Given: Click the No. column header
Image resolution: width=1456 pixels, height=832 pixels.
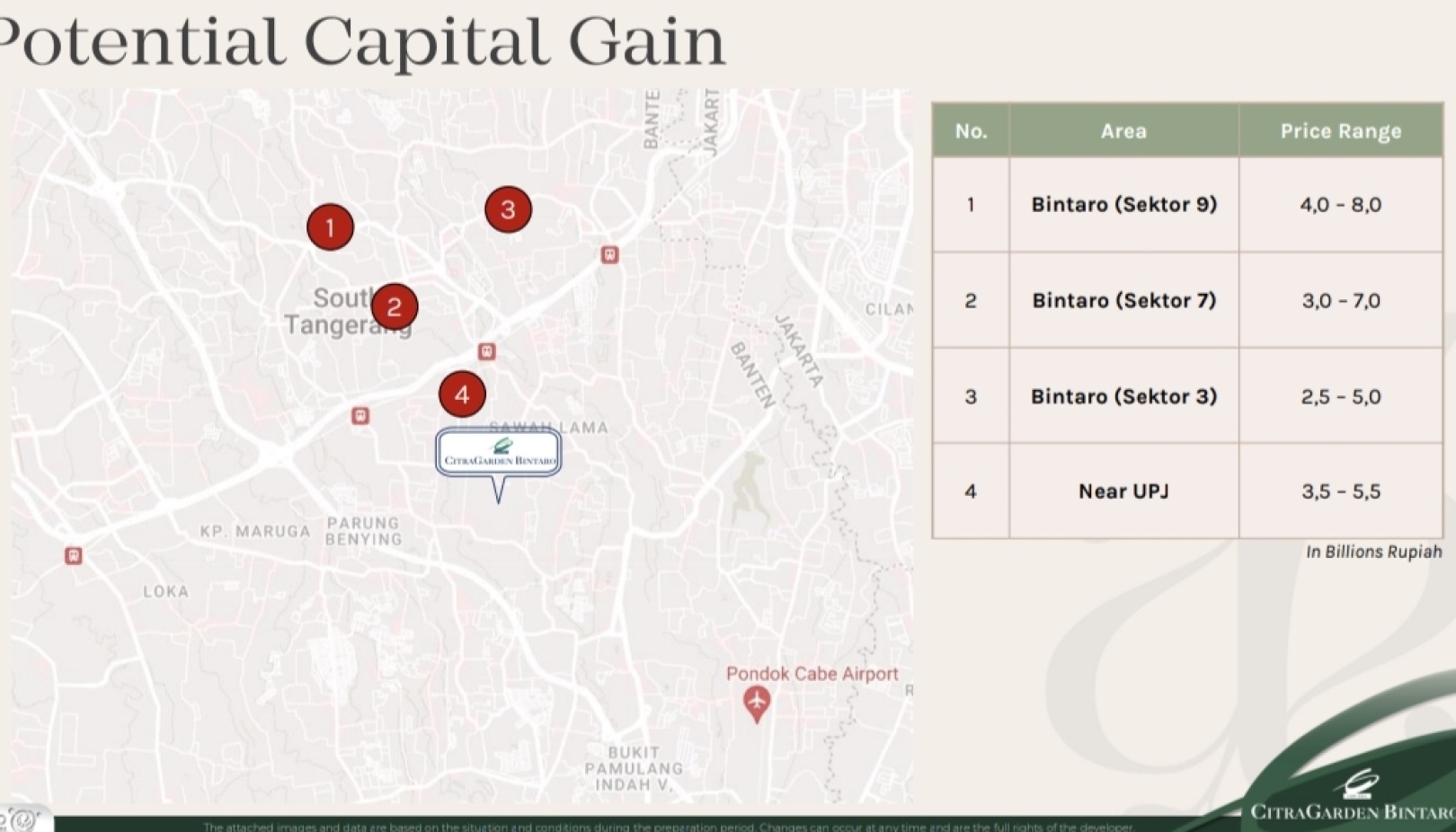Looking at the screenshot, I should tap(971, 131).
